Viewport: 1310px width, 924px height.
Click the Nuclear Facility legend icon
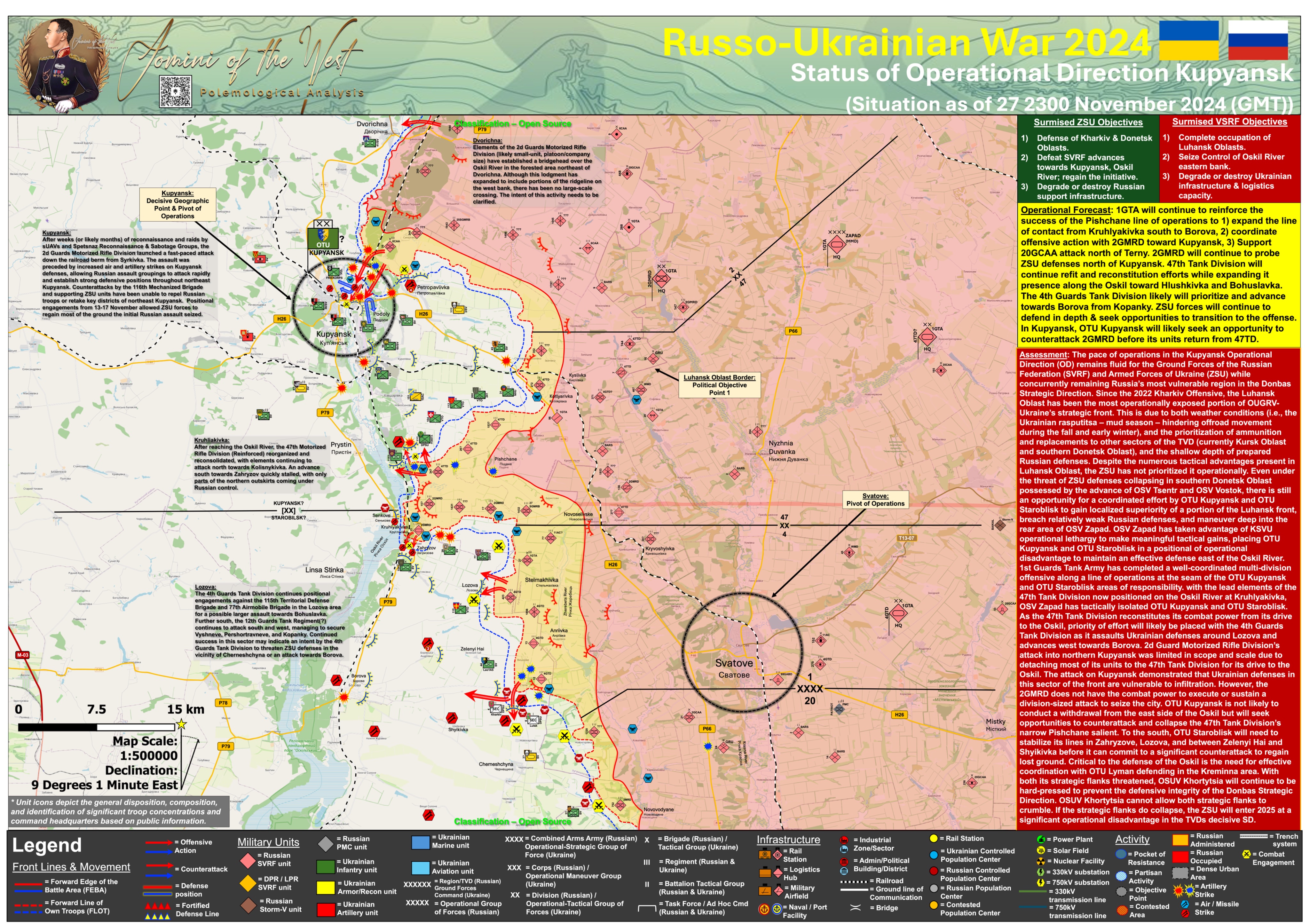coord(1041,861)
